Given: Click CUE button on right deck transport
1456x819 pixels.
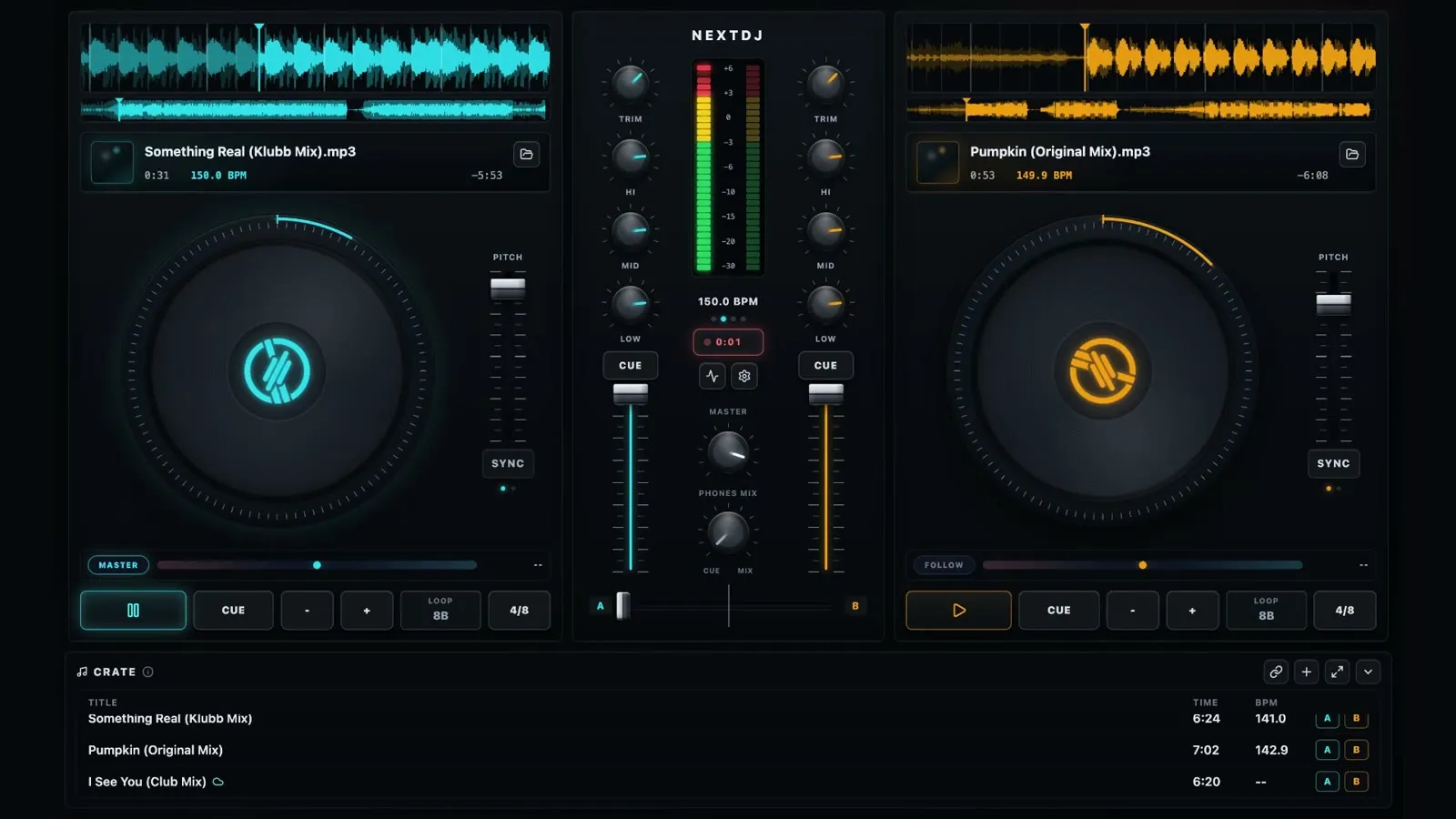Looking at the screenshot, I should point(1058,611).
